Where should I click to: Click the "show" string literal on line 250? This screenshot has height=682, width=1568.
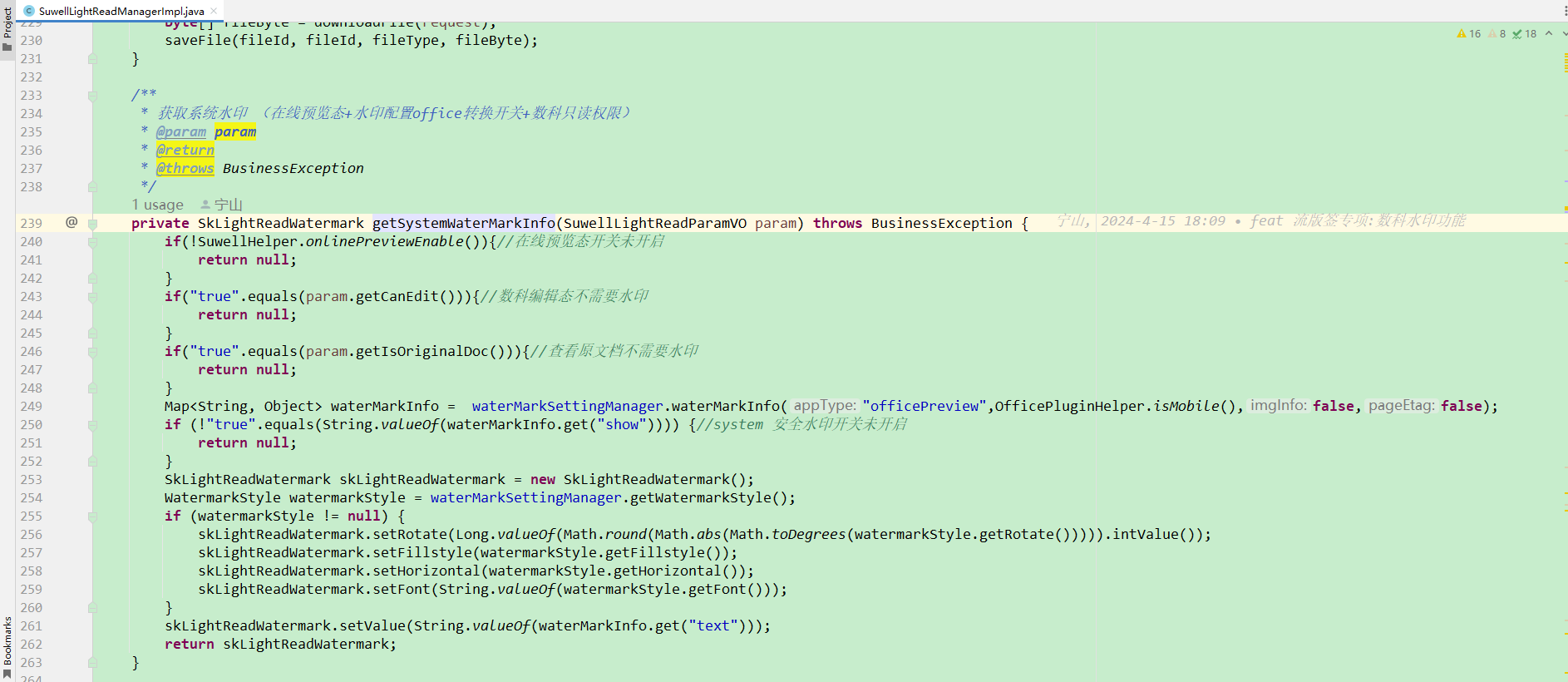[x=621, y=424]
